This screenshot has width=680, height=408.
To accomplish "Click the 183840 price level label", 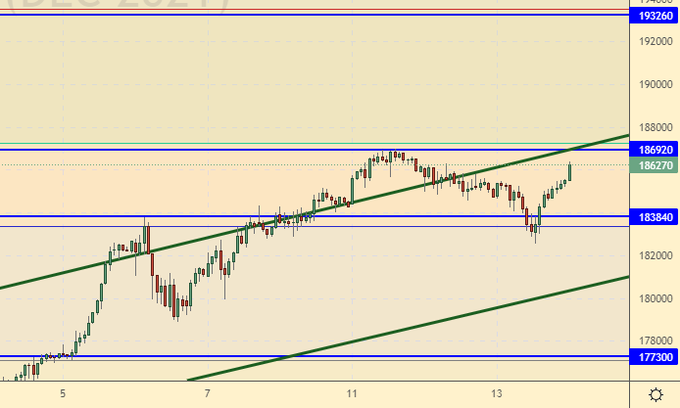I will coord(655,216).
